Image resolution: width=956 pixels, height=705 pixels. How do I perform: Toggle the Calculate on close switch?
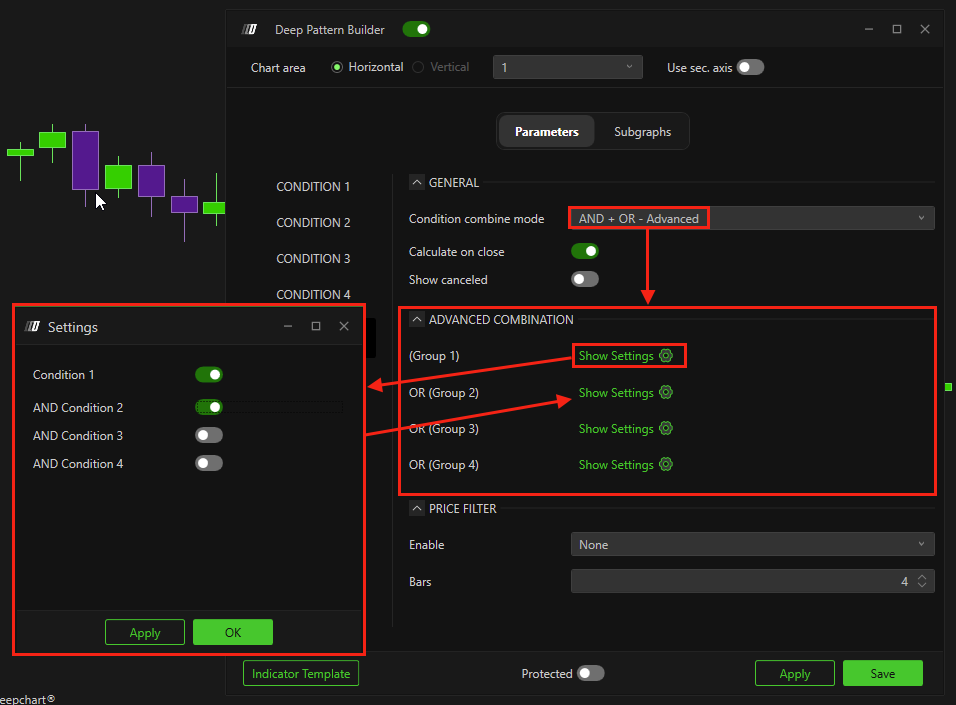[584, 252]
